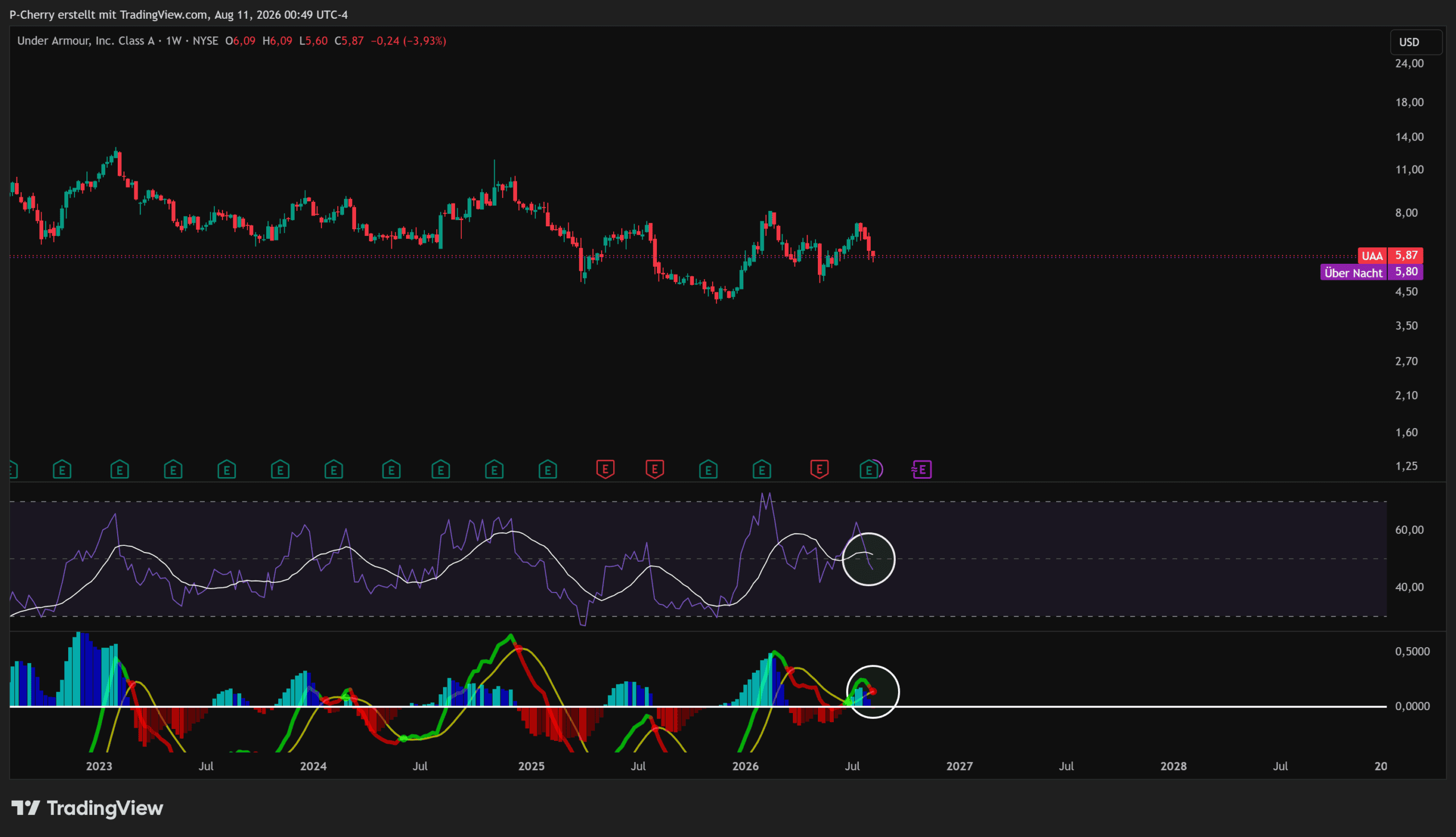
Task: Click the 1,60 price axis label
Action: click(1407, 432)
